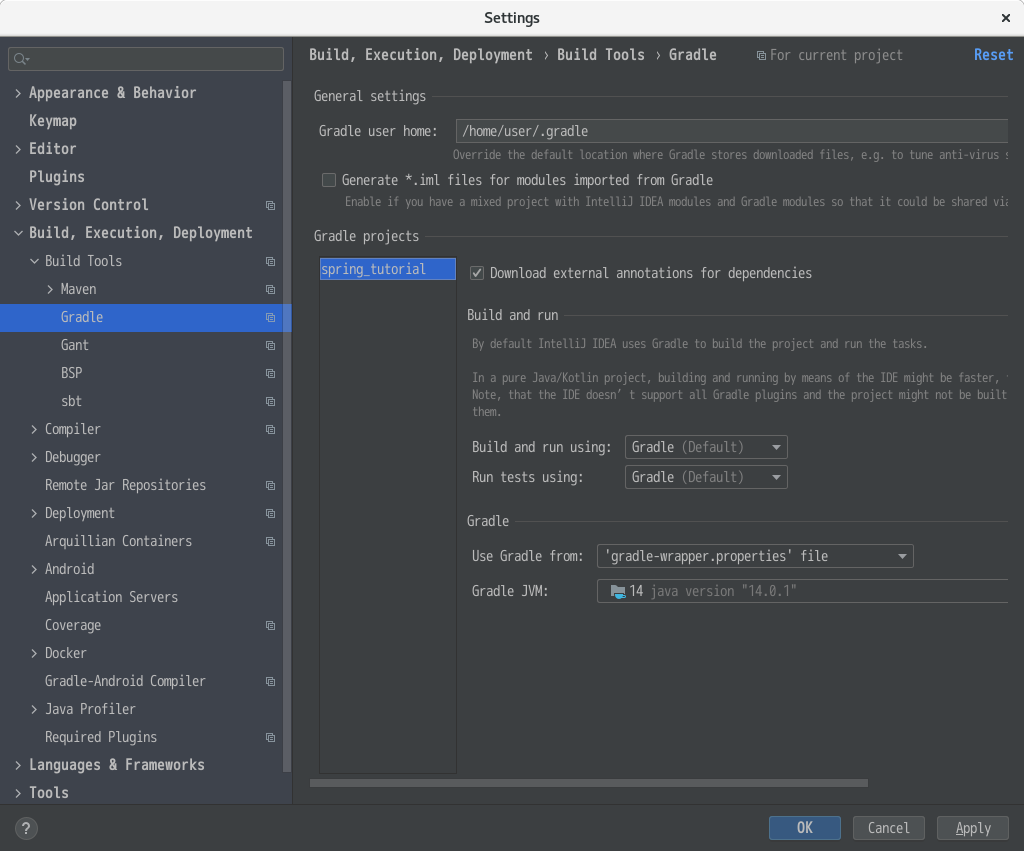Click project-level icon beside Remote Jar Repositories
Viewport: 1024px width, 851px height.
[x=270, y=485]
